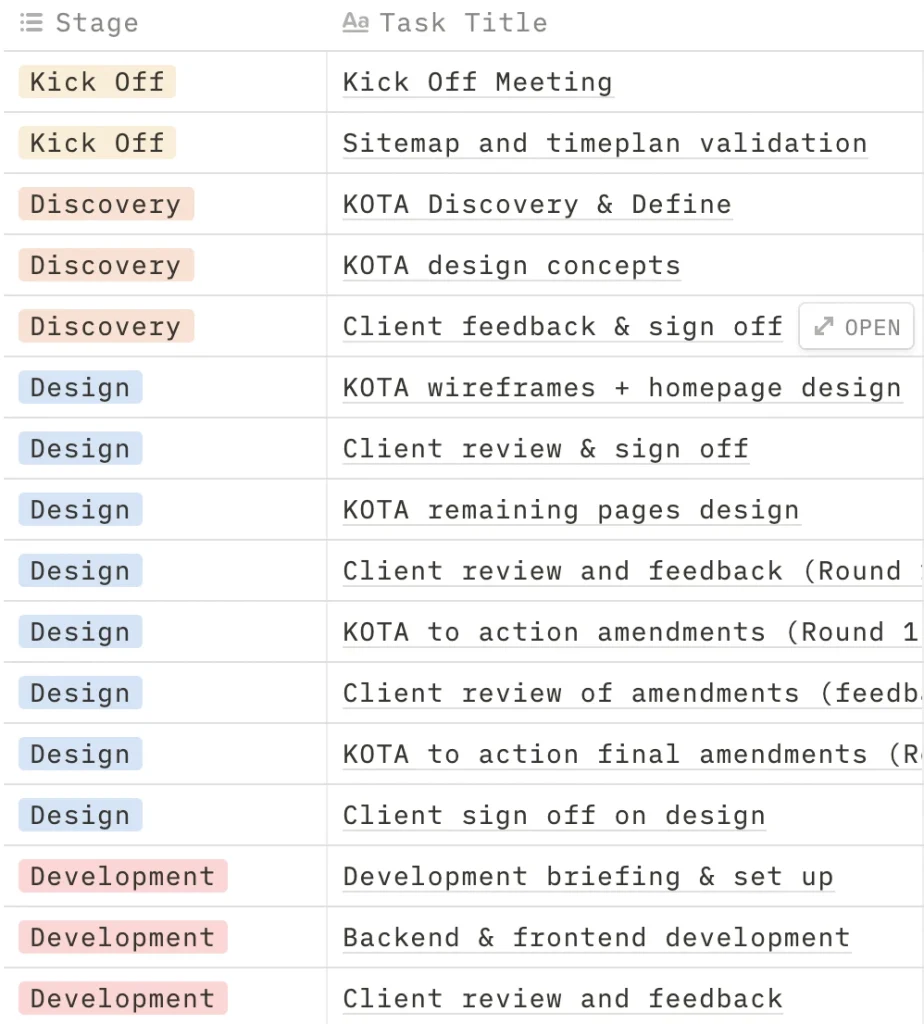This screenshot has width=924, height=1024.
Task: Open the Task Title column header menu
Action: [464, 23]
